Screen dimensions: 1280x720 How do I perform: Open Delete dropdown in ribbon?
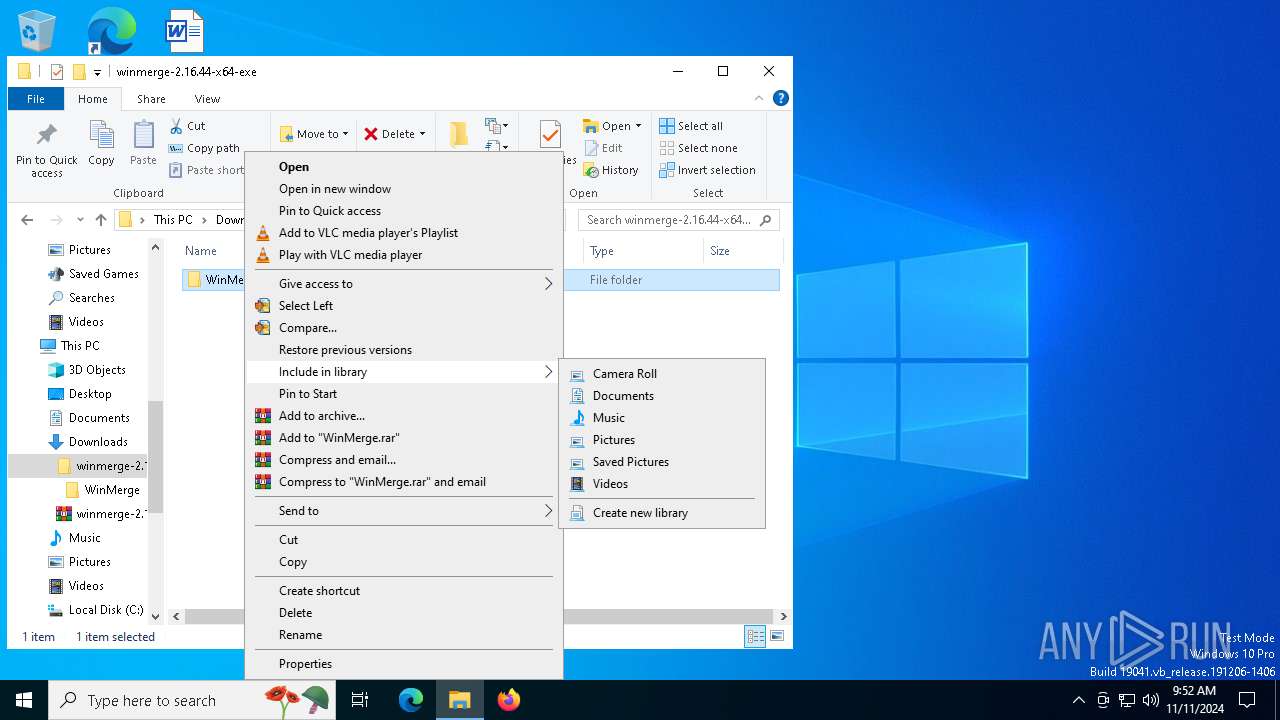point(394,134)
